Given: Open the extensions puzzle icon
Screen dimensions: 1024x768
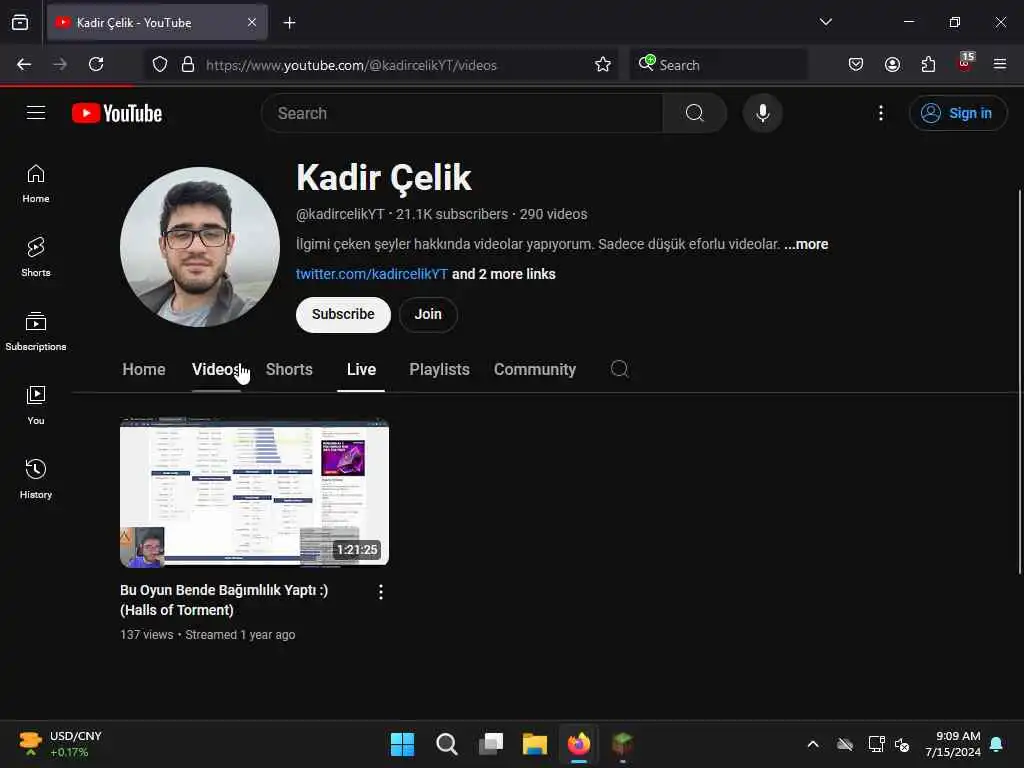Looking at the screenshot, I should pyautogui.click(x=928, y=64).
